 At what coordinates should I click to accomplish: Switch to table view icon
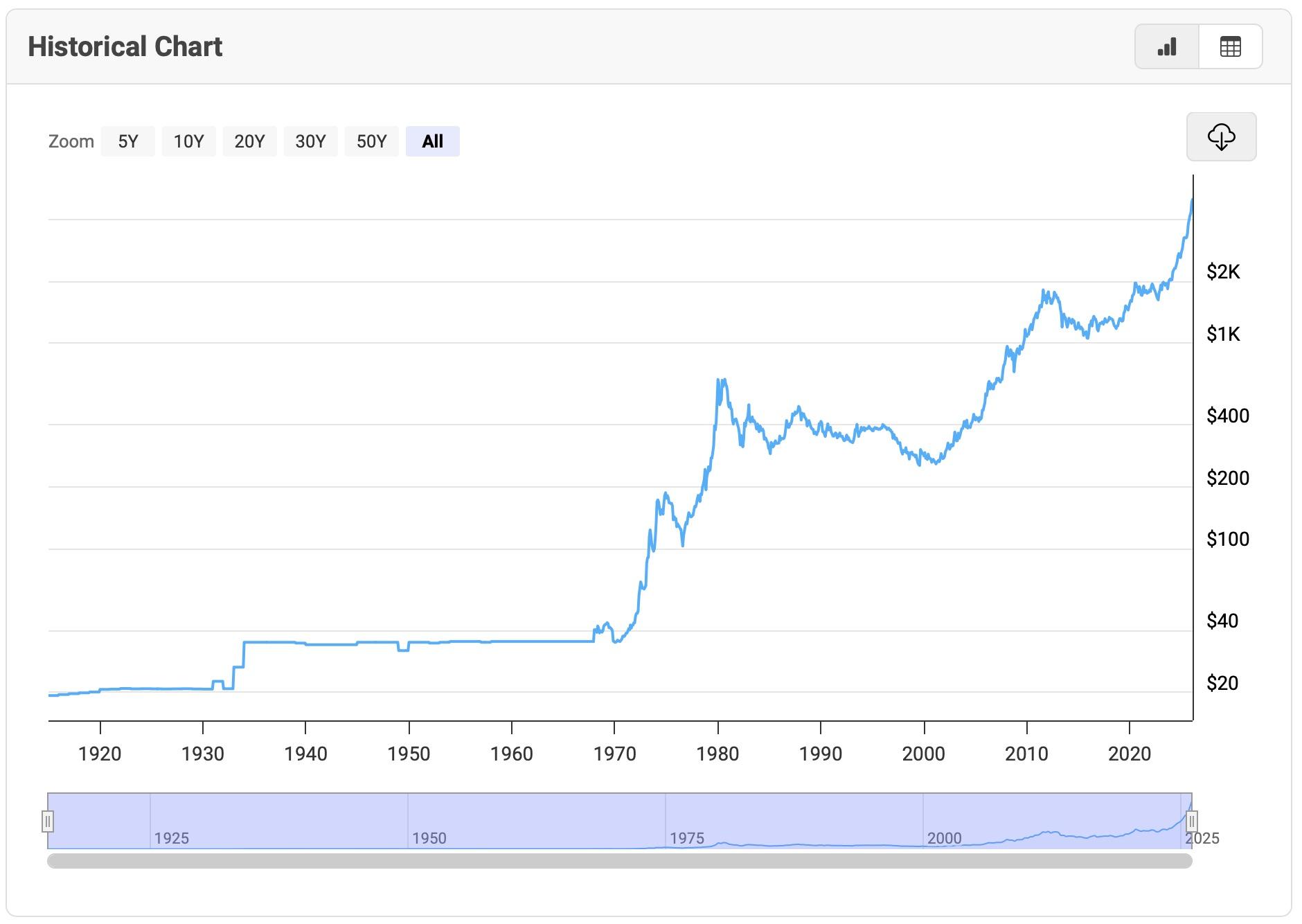[1230, 47]
